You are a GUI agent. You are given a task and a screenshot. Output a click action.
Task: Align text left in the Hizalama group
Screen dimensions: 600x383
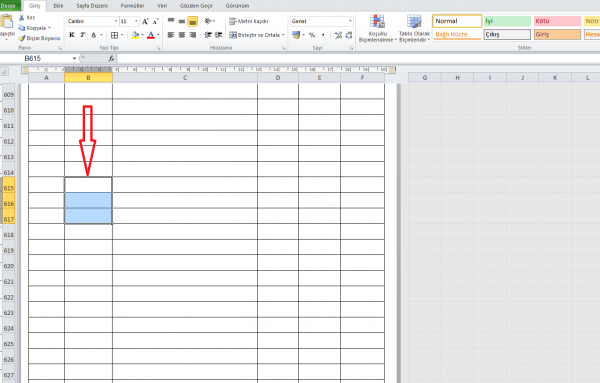[x=171, y=35]
